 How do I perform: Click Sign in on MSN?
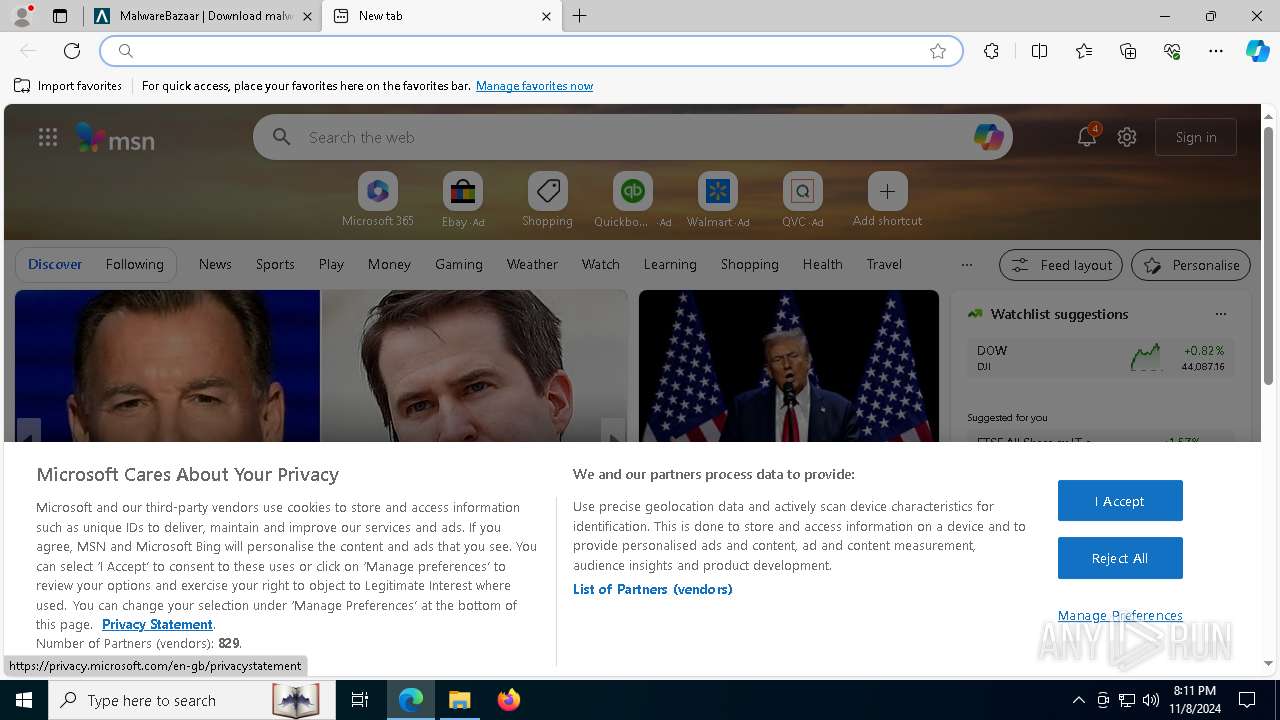click(1196, 137)
